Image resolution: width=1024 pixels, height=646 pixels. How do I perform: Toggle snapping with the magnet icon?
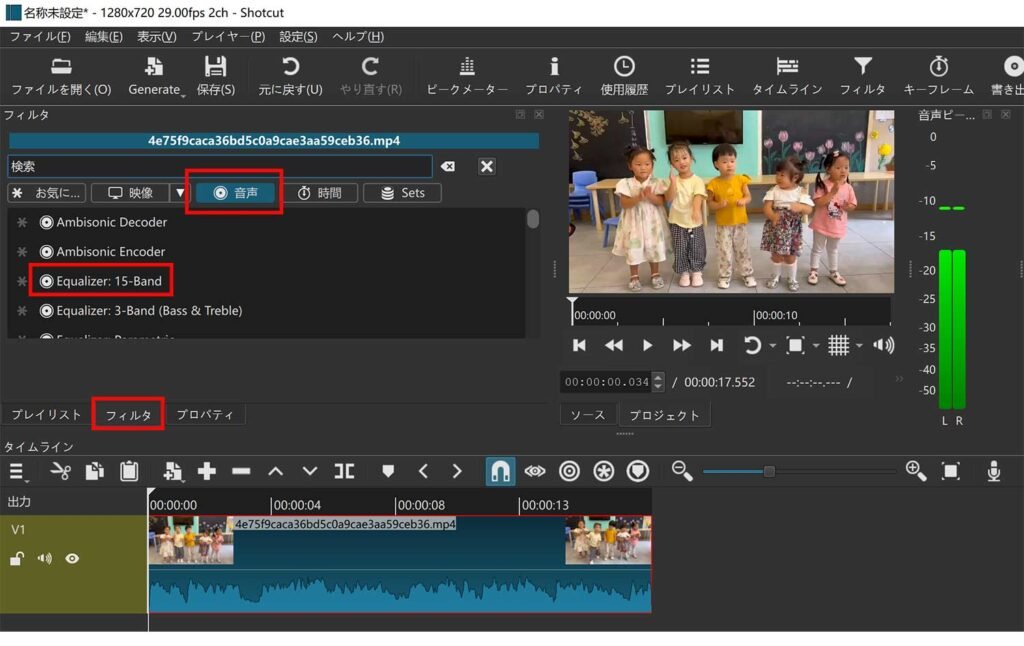point(499,471)
